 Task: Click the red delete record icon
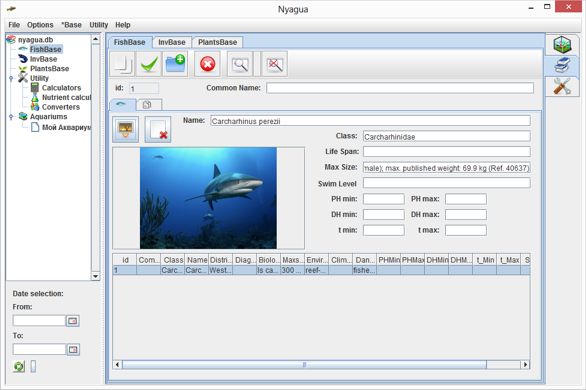207,64
